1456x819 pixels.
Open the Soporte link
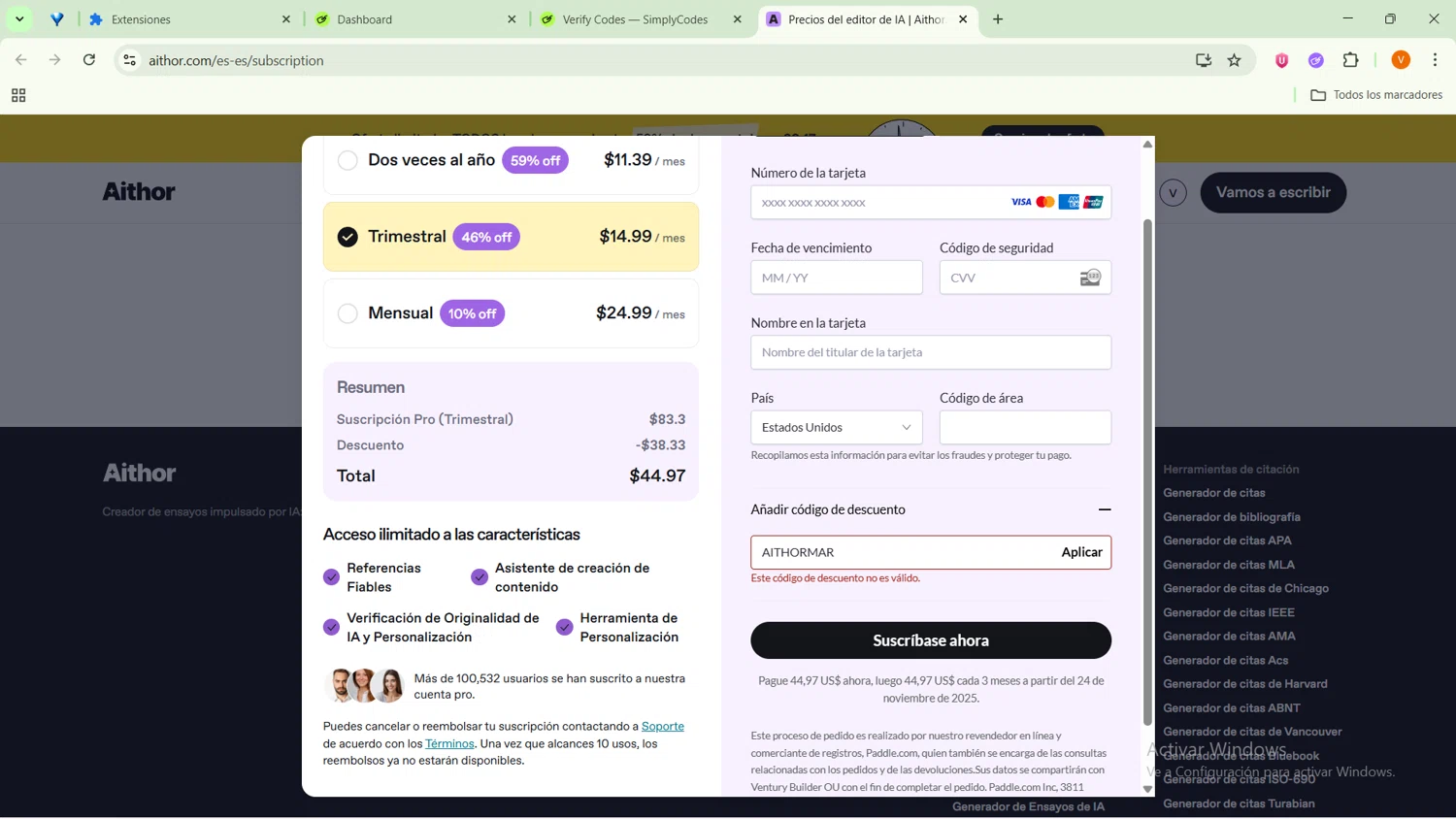point(662,726)
